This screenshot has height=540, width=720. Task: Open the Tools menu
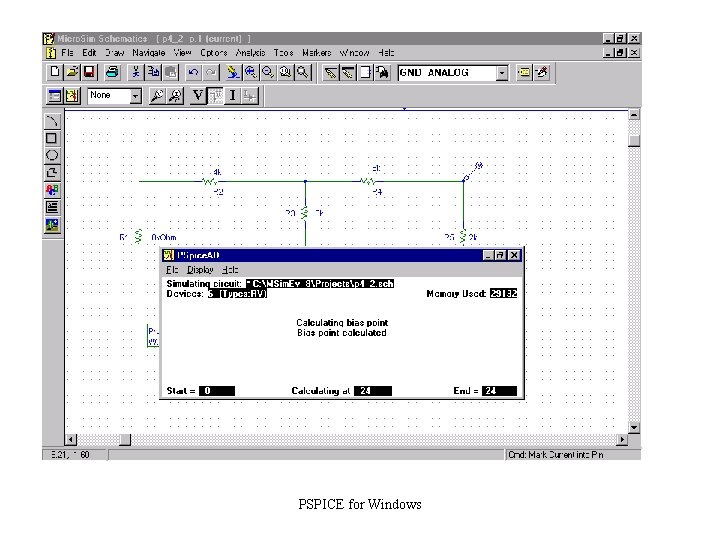(x=283, y=52)
